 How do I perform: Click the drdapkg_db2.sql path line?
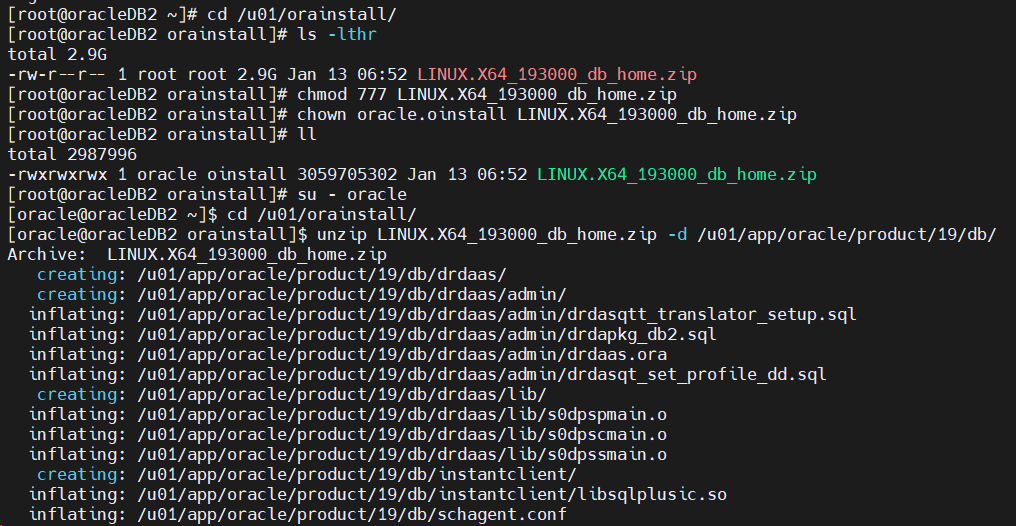click(x=427, y=334)
